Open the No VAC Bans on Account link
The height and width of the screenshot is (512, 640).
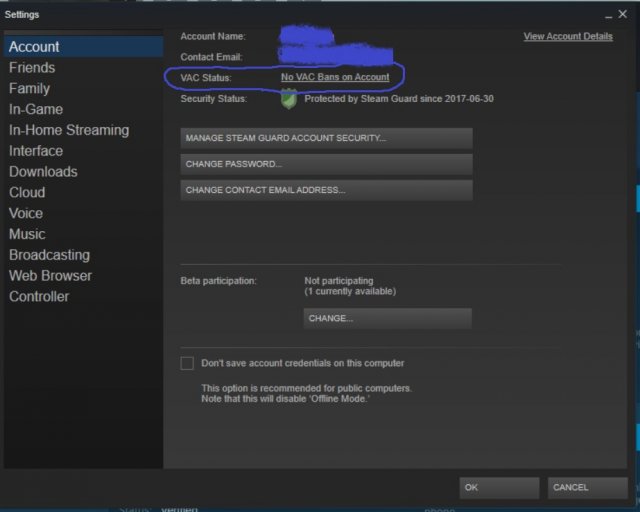pyautogui.click(x=335, y=77)
